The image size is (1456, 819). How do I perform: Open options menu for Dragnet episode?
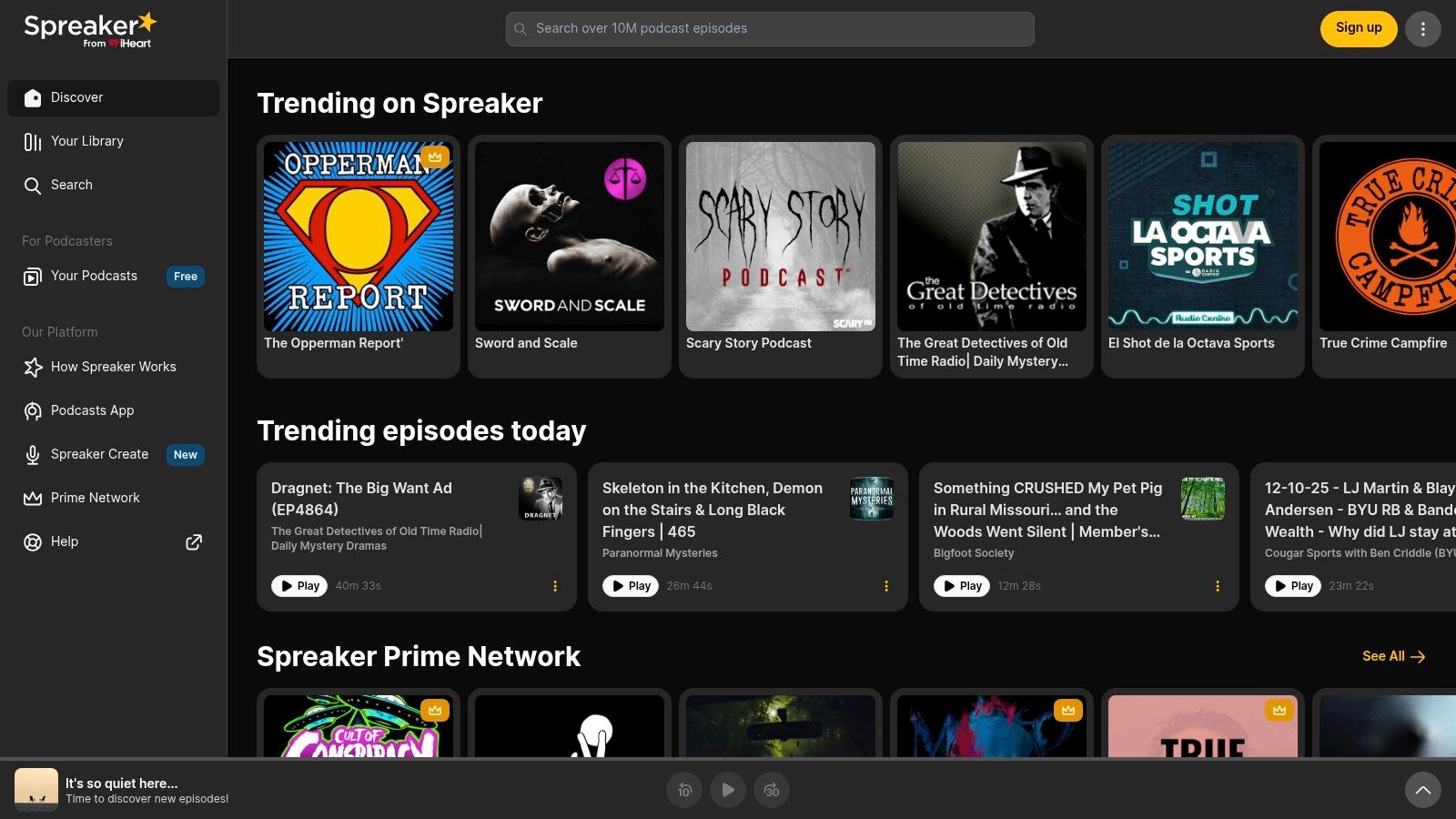point(555,586)
